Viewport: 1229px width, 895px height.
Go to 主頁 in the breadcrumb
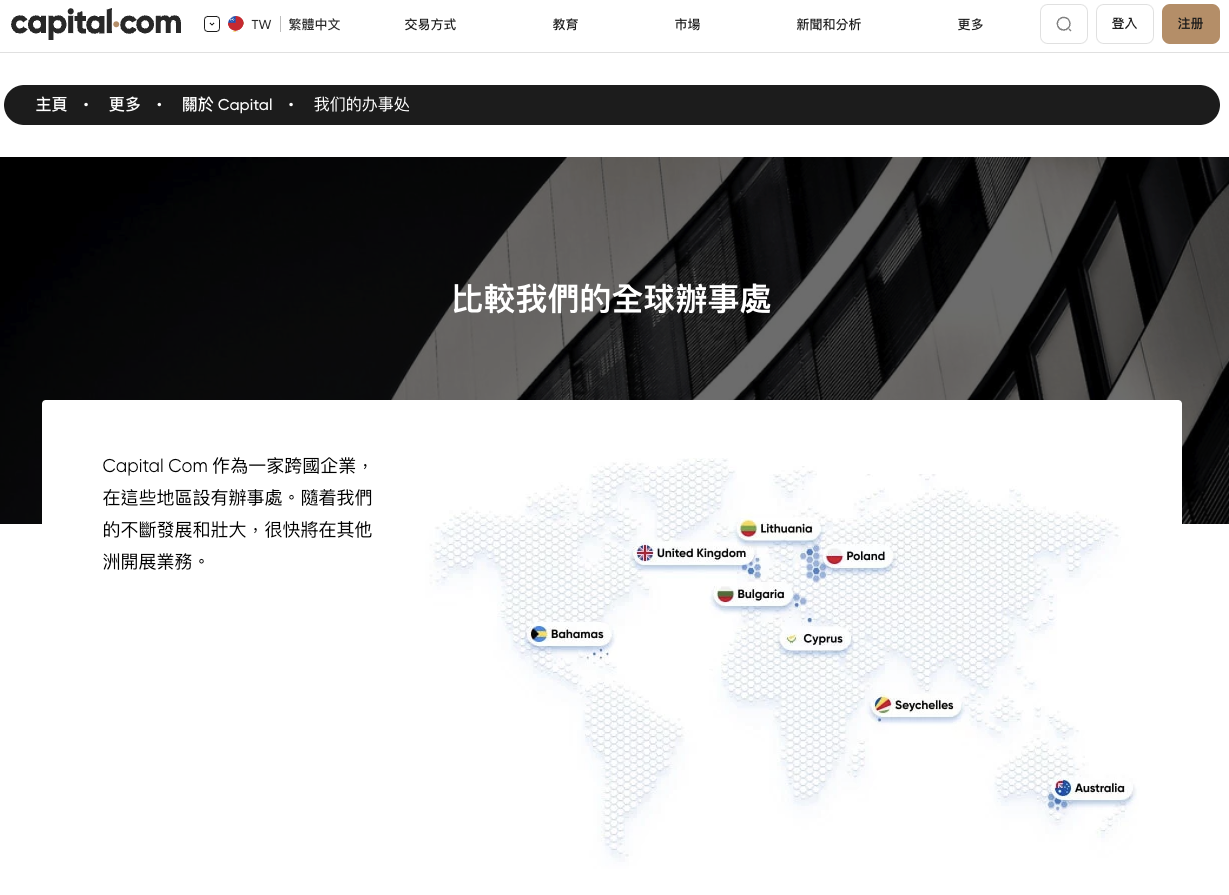pos(51,105)
